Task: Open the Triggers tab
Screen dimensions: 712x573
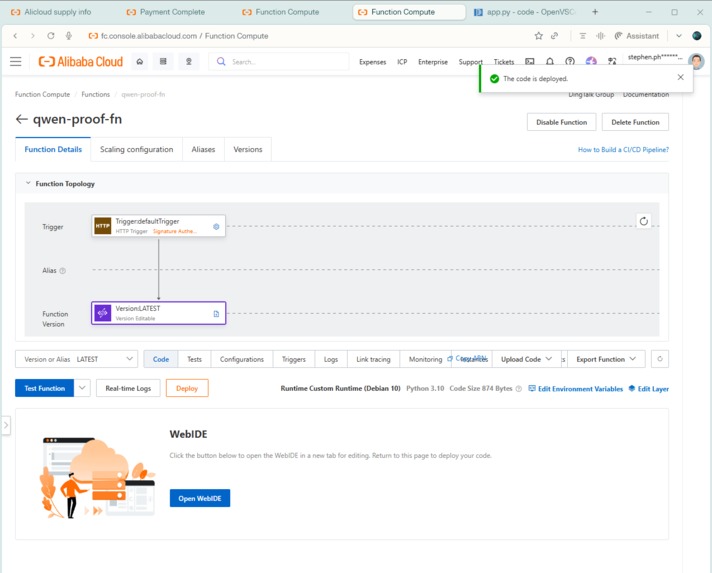Action: 294,359
